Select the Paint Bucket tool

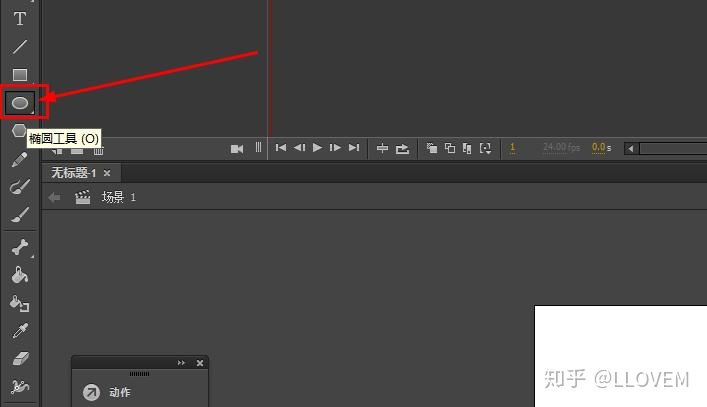20,275
